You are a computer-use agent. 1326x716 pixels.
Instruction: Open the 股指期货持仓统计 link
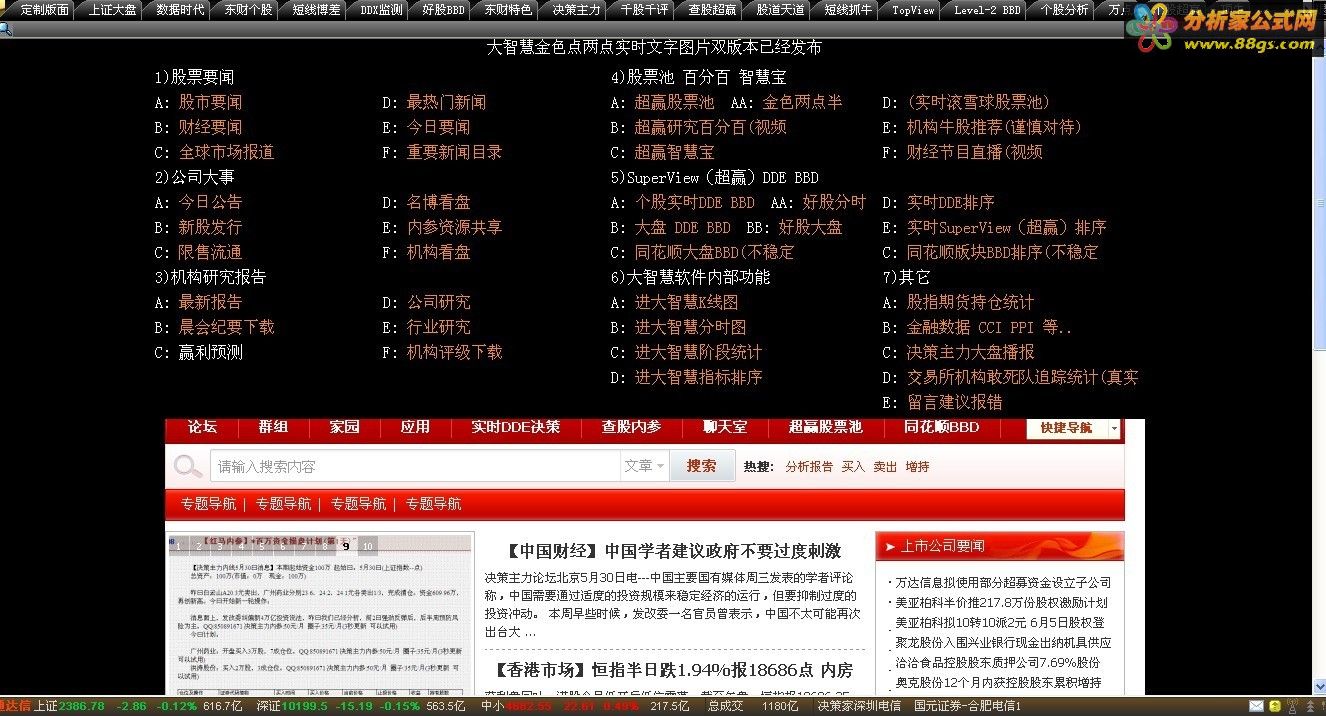coord(970,302)
